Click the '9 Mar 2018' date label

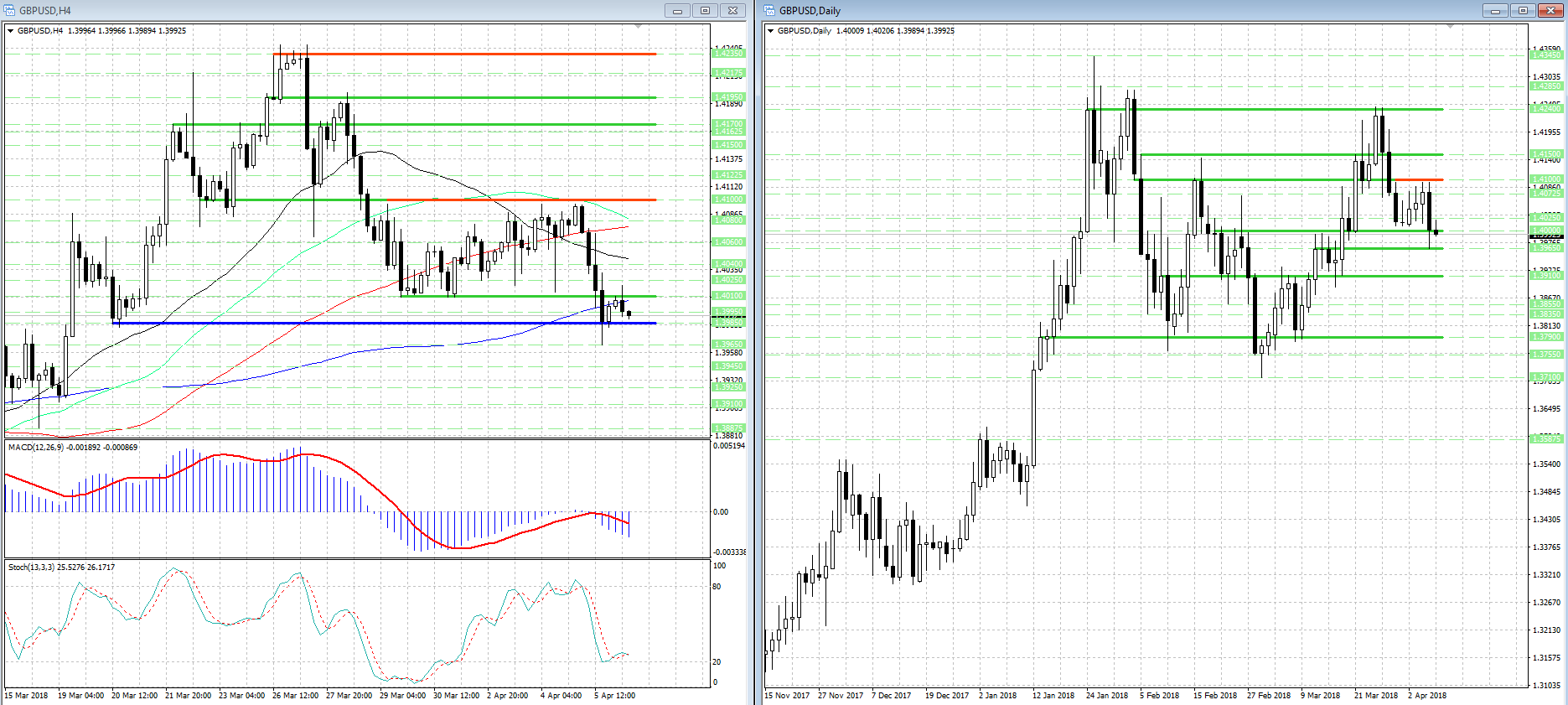click(1320, 696)
